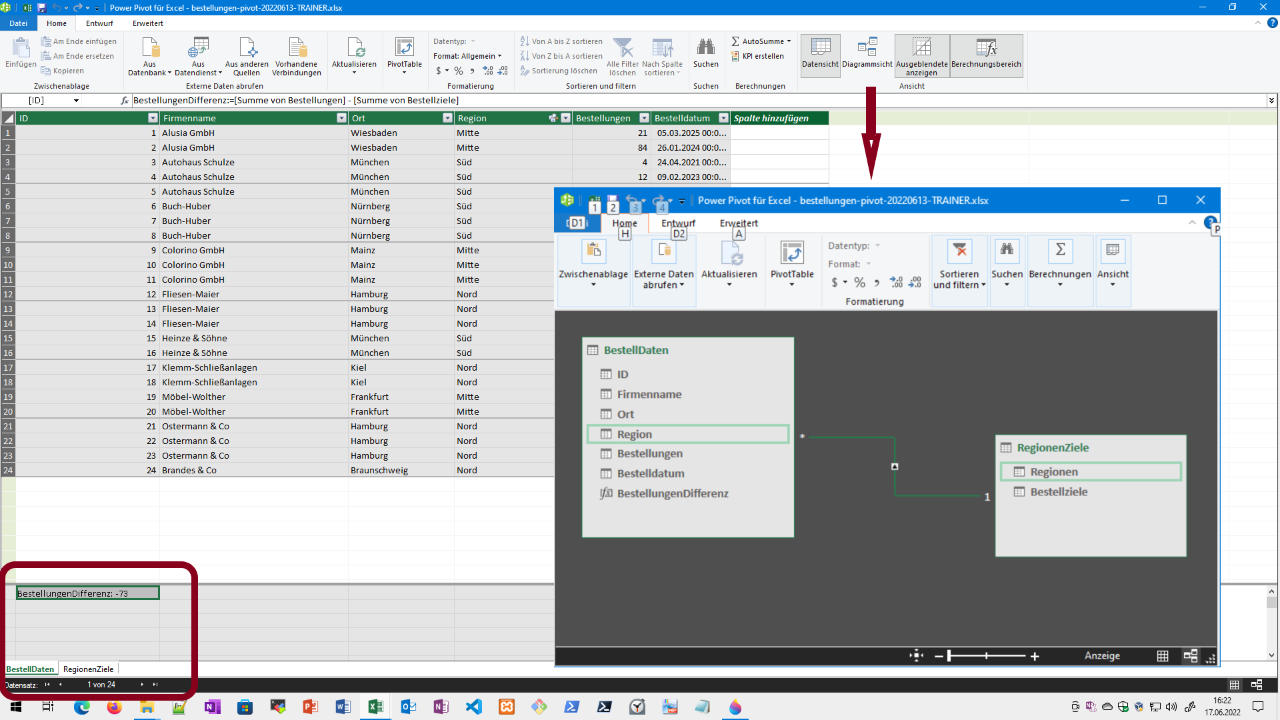Open Nach Spalte sortieren menu
Viewport: 1280px width, 720px height.
point(662,57)
